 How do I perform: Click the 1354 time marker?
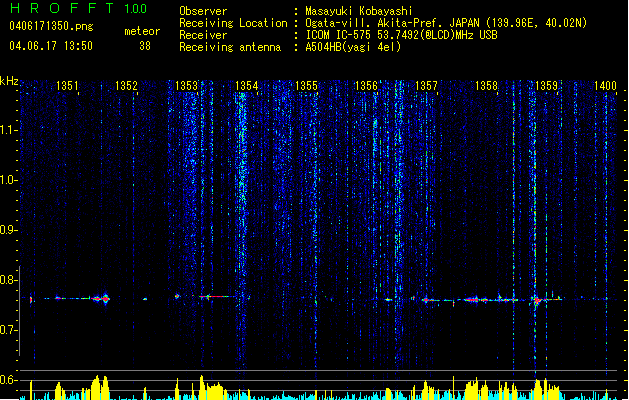pyautogui.click(x=246, y=86)
